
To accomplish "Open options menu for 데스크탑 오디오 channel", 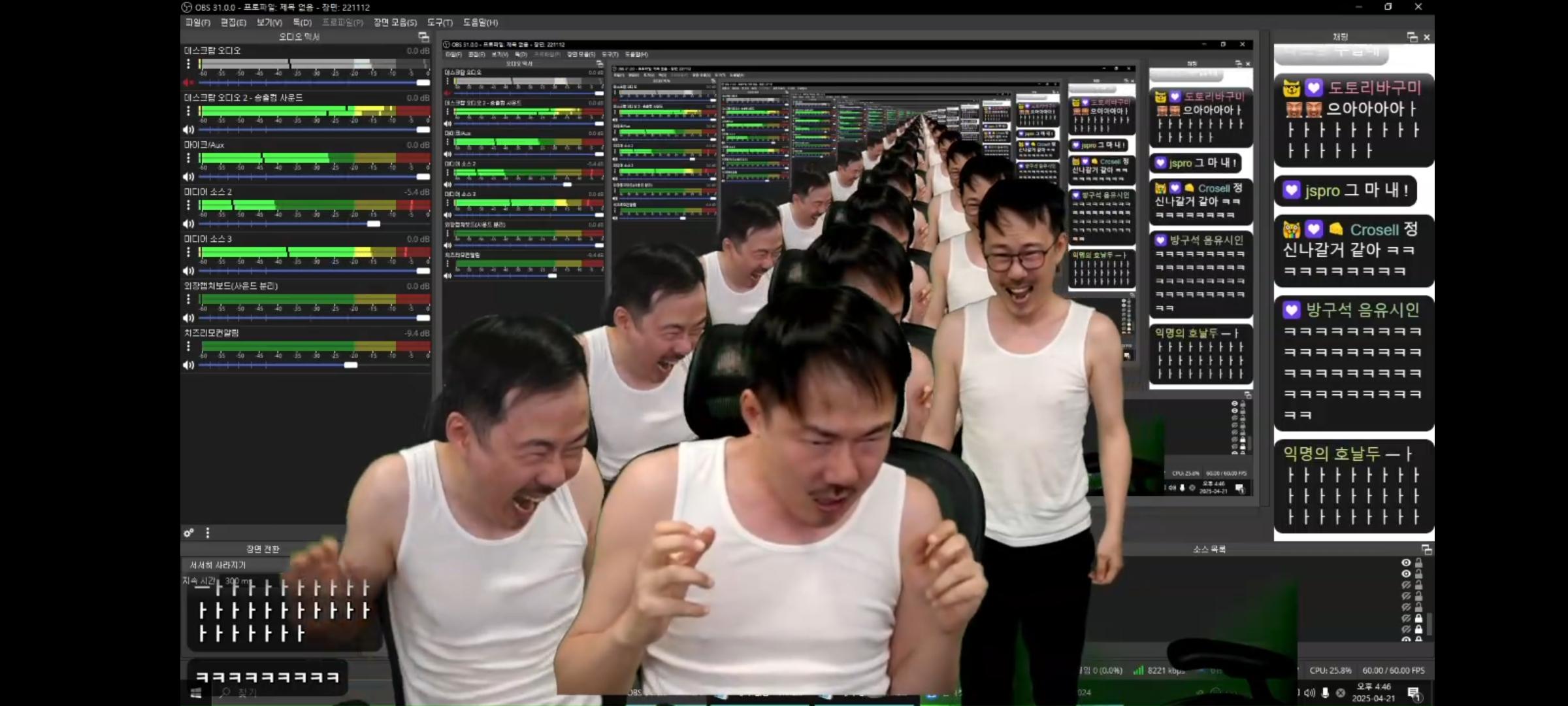I will (189, 64).
